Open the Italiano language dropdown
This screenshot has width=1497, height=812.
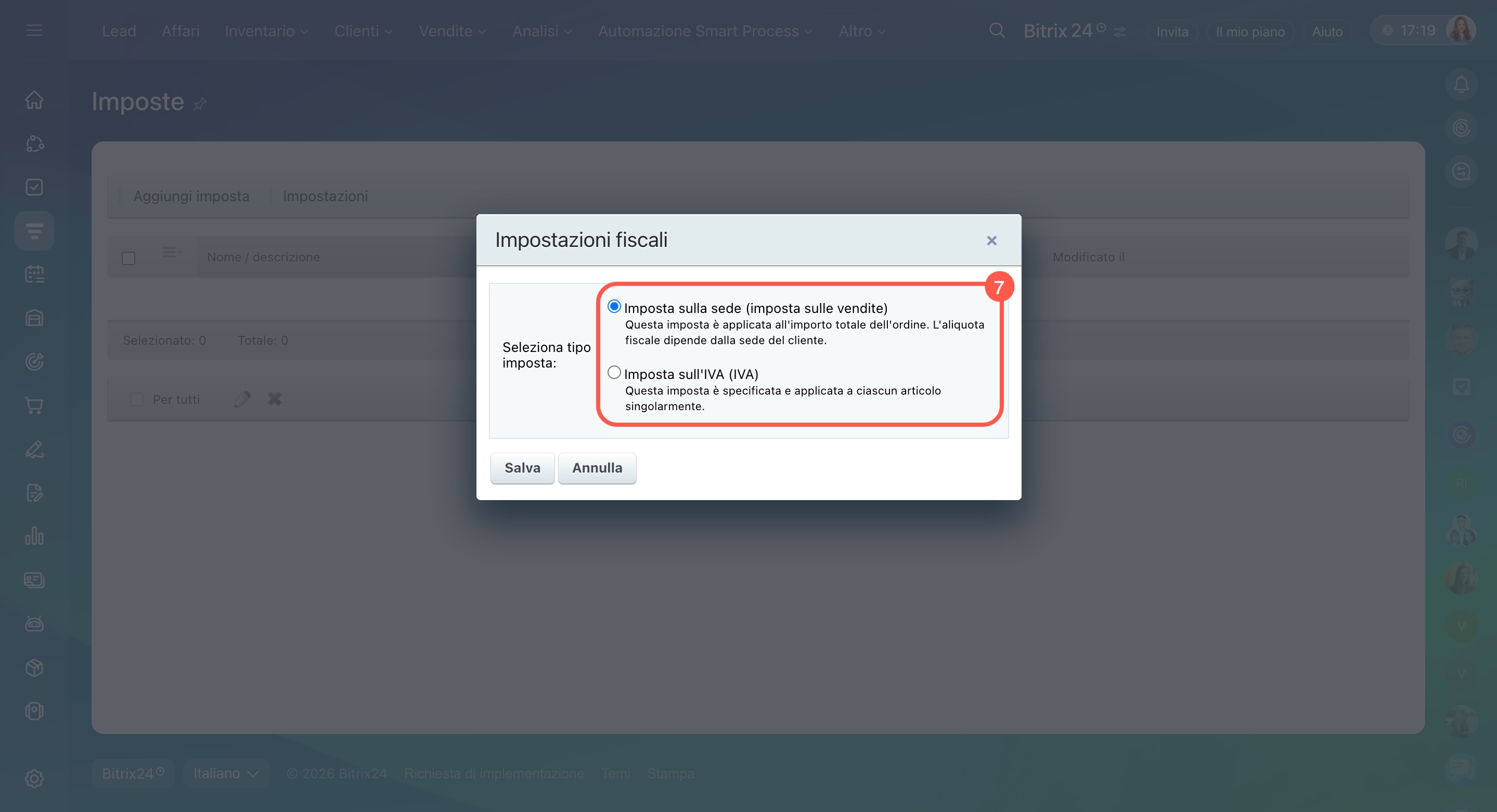click(225, 773)
